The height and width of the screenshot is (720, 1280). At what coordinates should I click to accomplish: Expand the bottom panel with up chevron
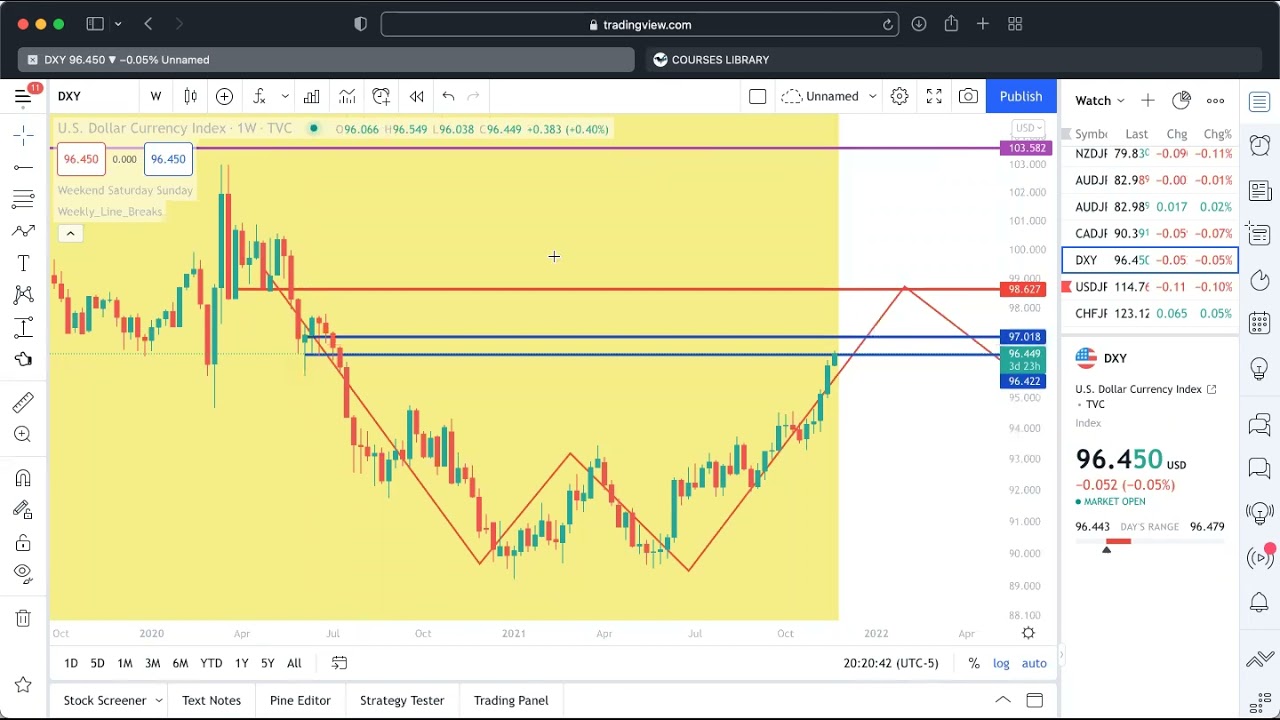(x=1003, y=700)
